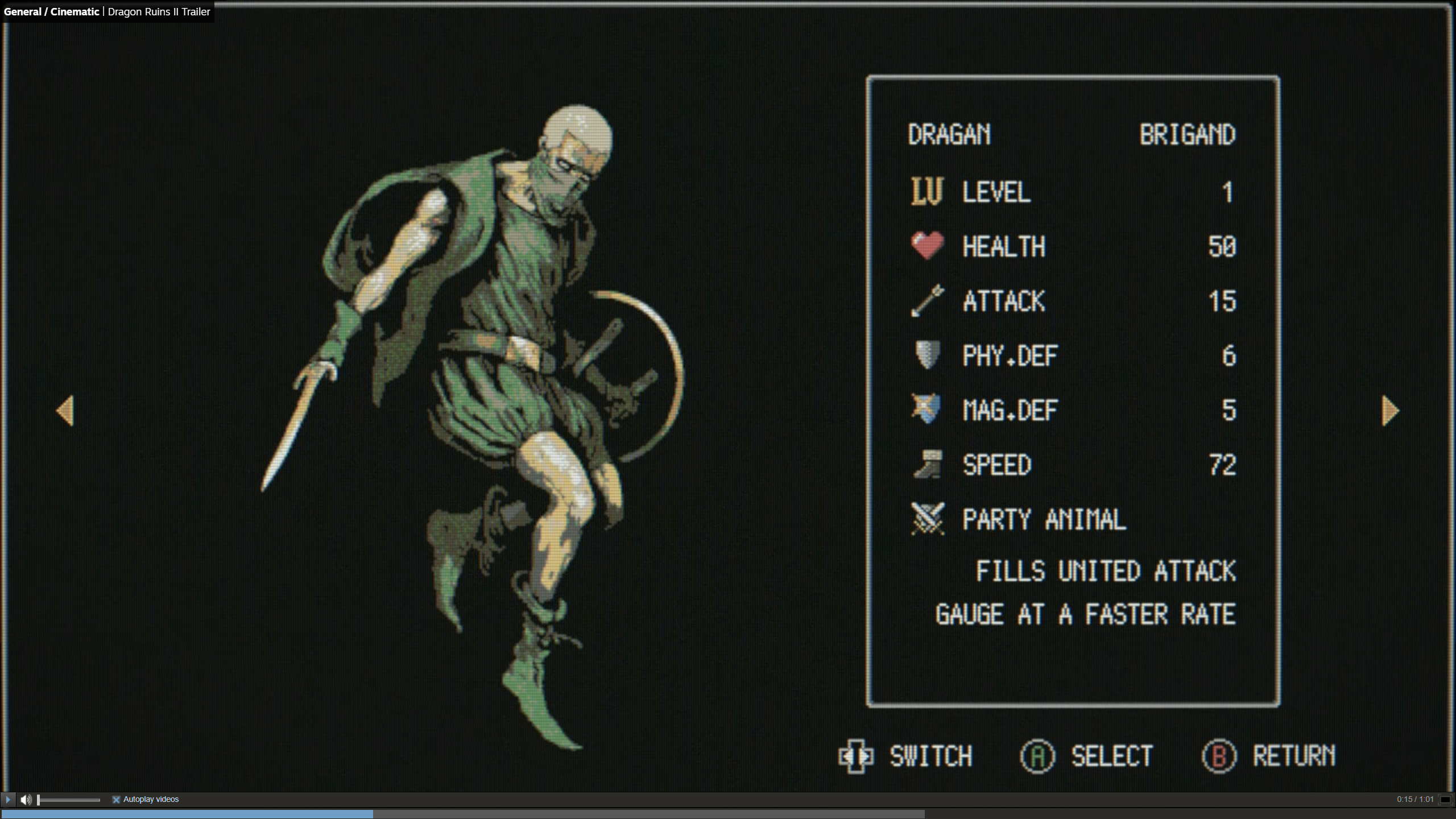Click the D-pad switch icon
1456x819 pixels.
coord(856,756)
